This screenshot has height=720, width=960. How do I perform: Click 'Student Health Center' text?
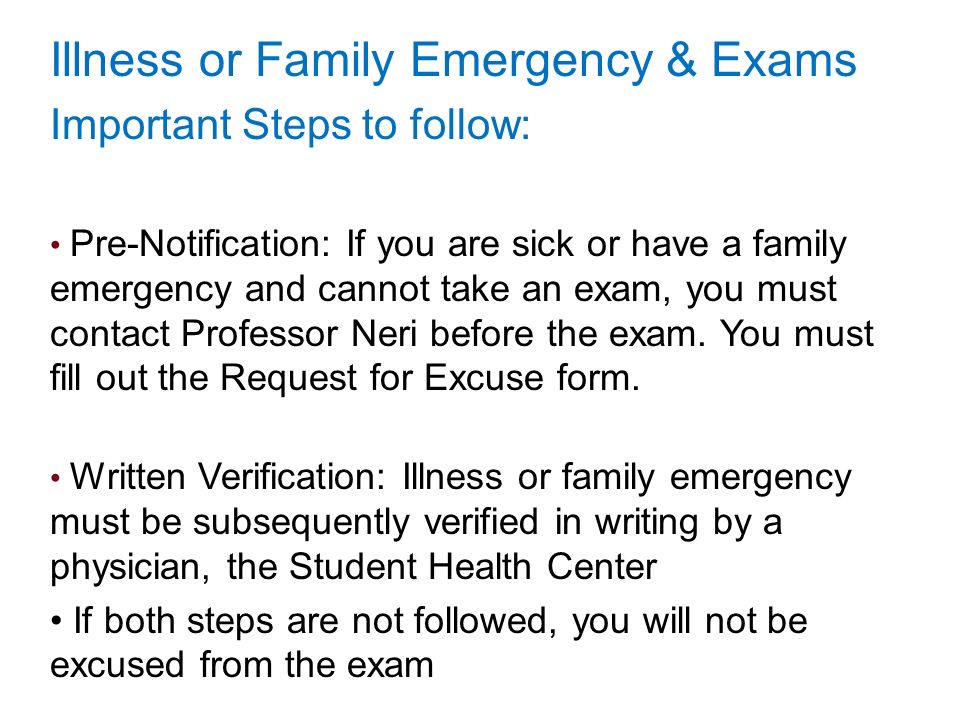[x=473, y=566]
